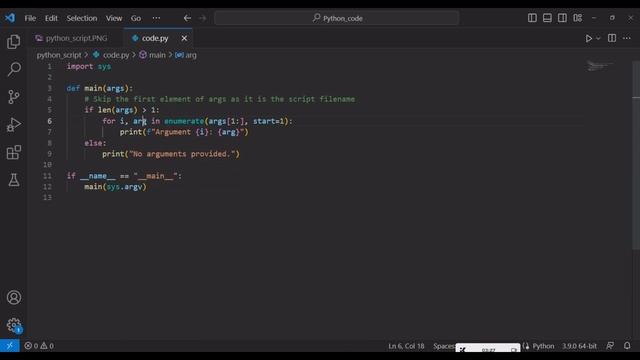
Task: Click the feedback icon in status bar
Action: pos(610,346)
